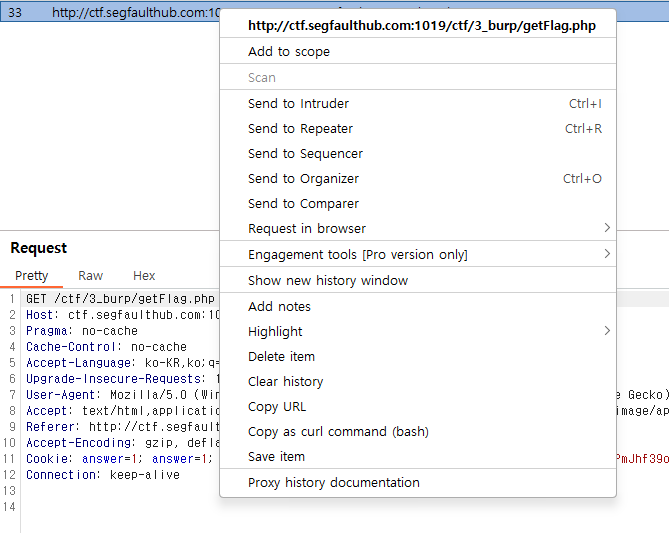669x533 pixels.
Task: Open Proxy history documentation
Action: [334, 483]
